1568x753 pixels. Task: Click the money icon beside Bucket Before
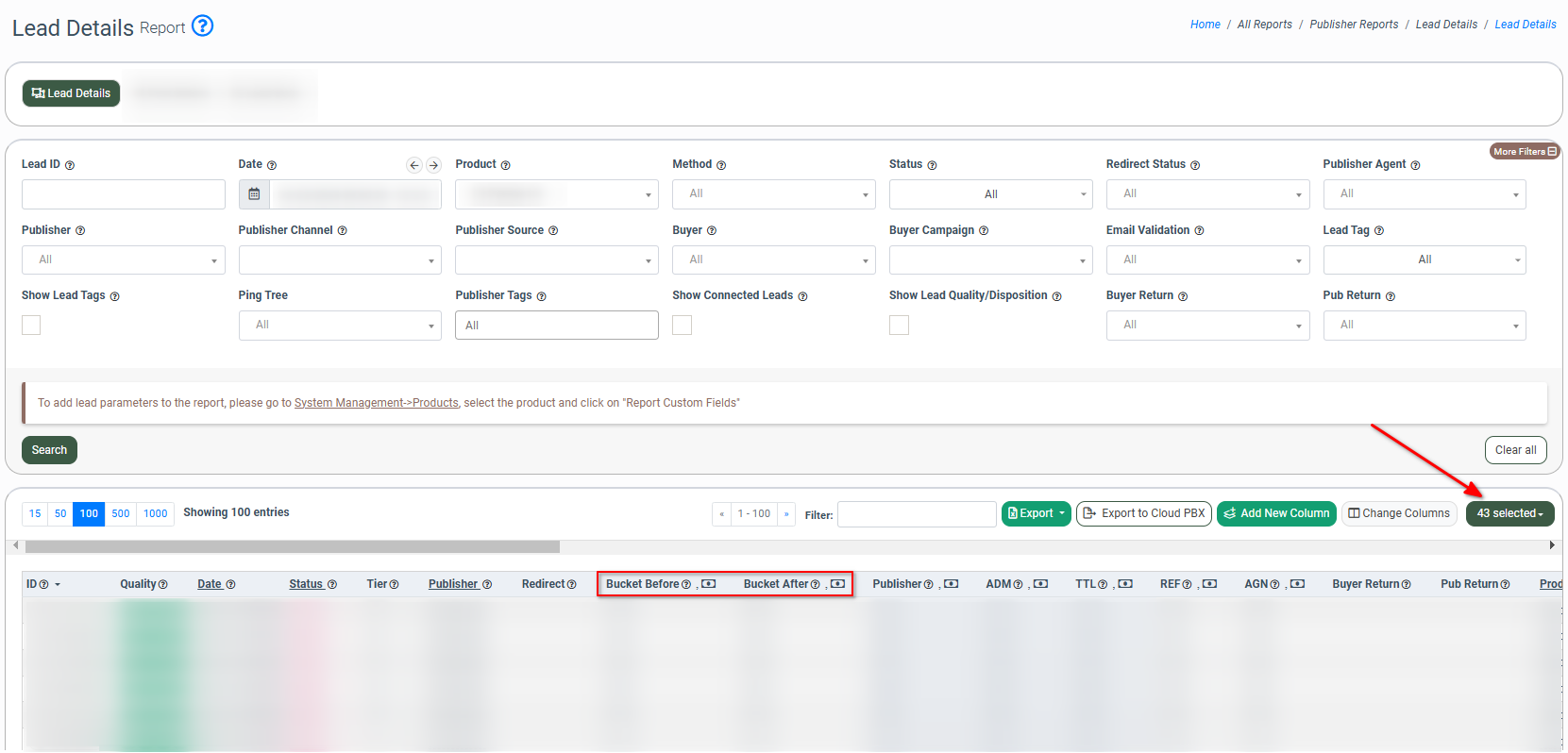(709, 584)
